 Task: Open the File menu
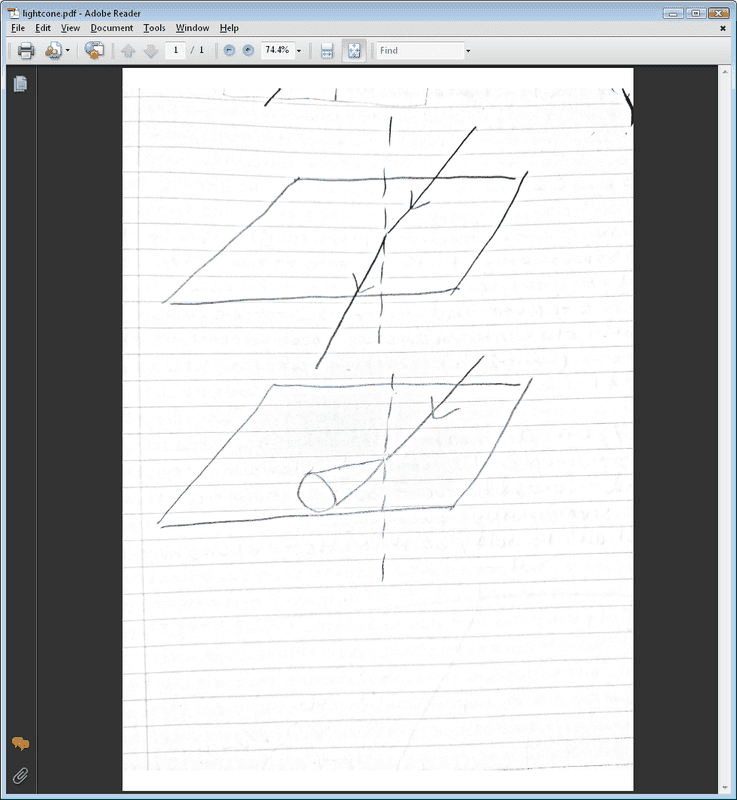point(18,28)
